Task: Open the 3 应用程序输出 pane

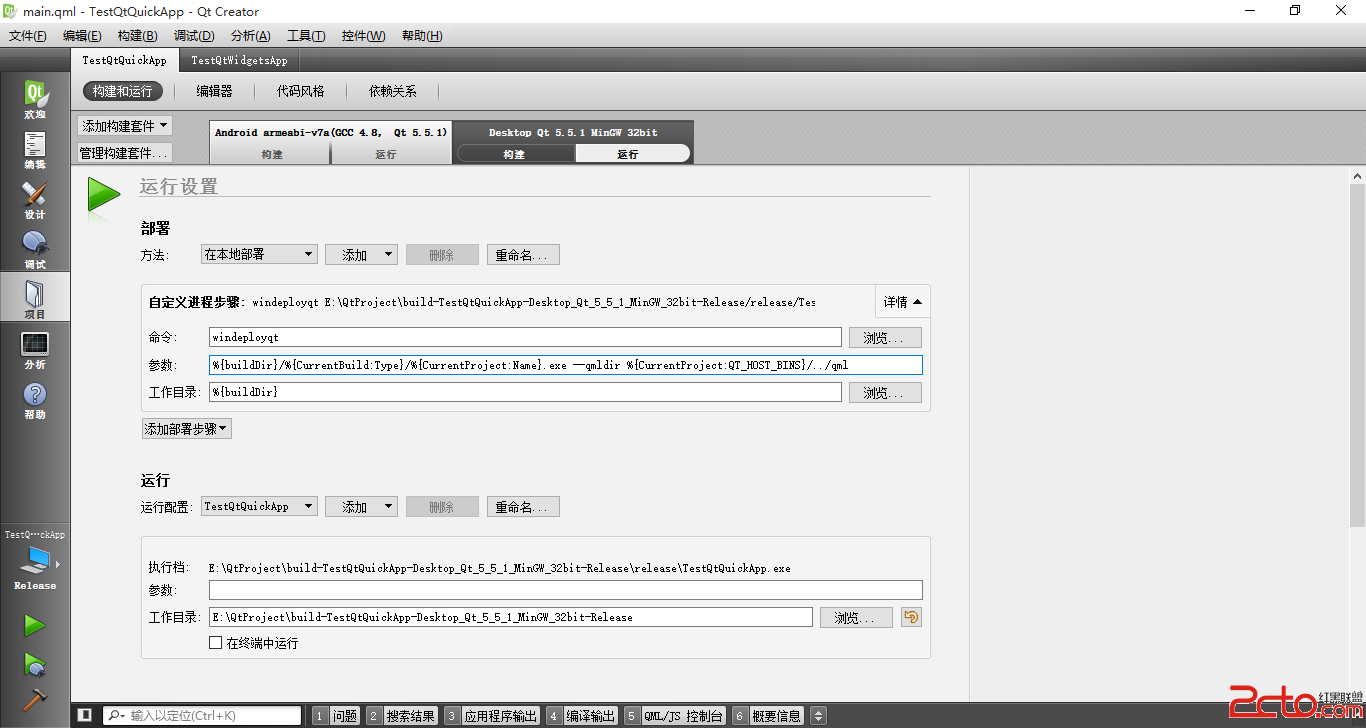Action: [x=492, y=716]
